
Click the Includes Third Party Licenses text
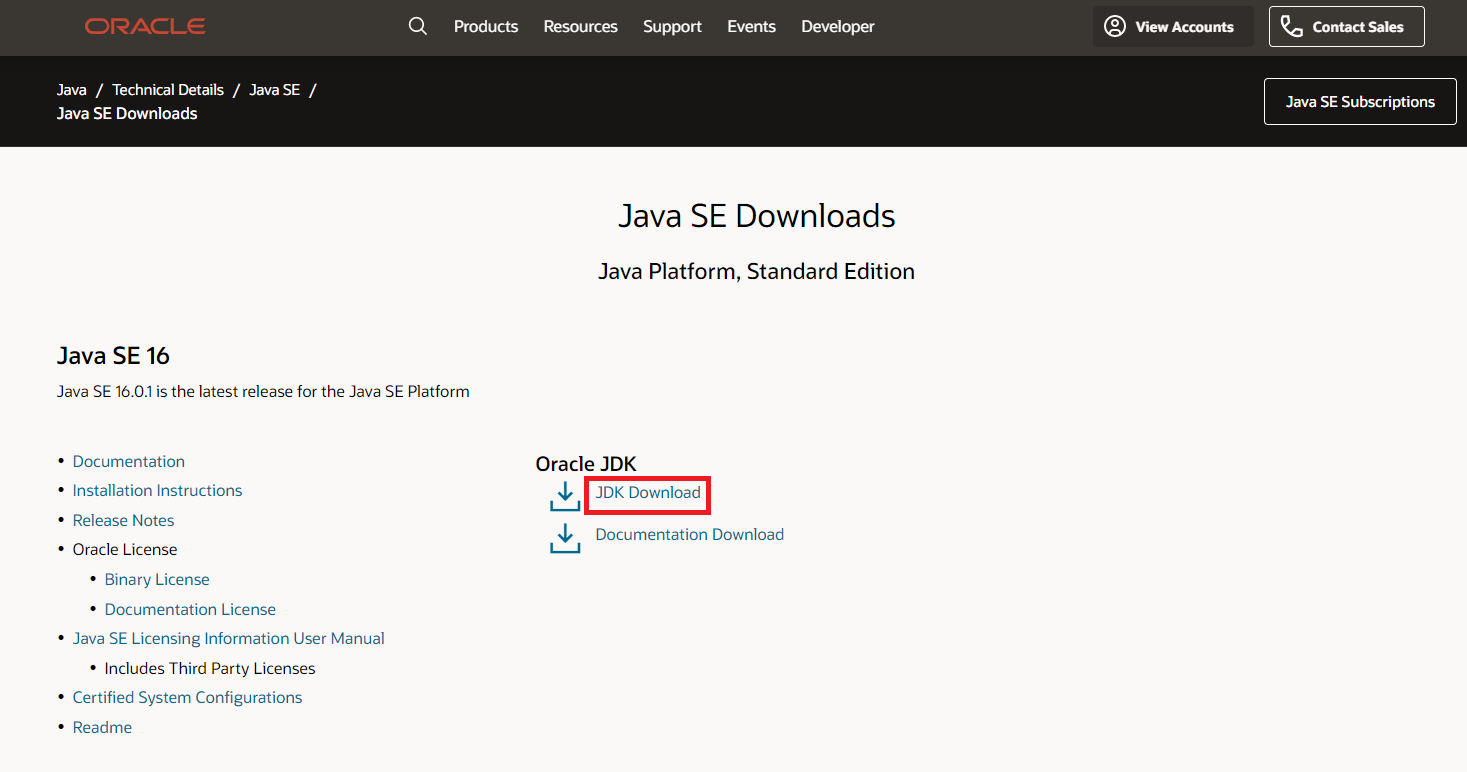pyautogui.click(x=210, y=669)
